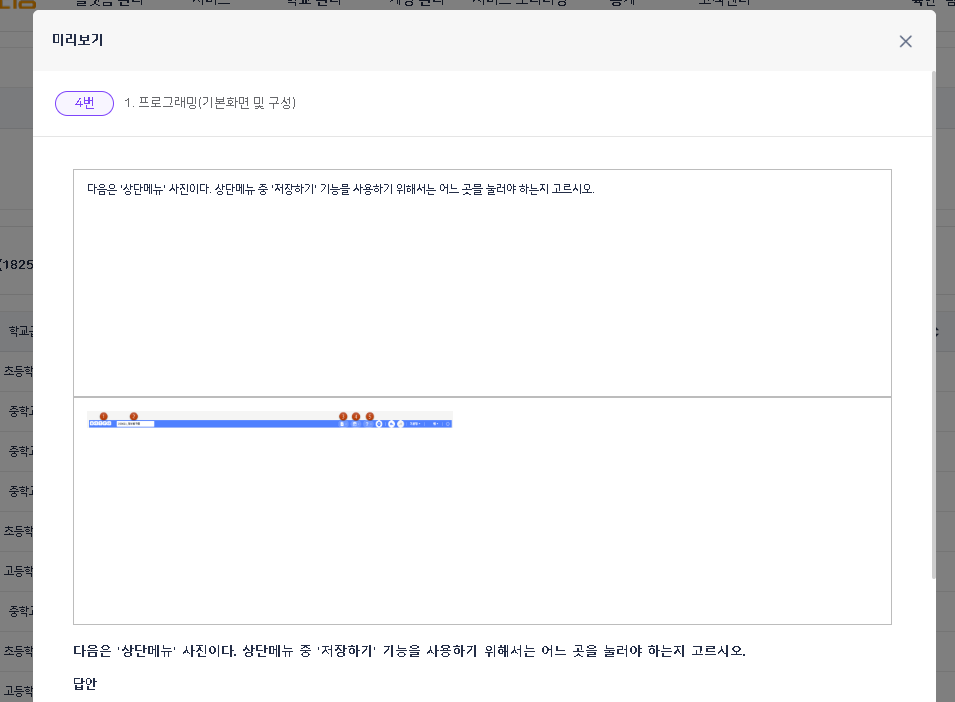Image resolution: width=955 pixels, height=702 pixels.
Task: Click the bold question text above 답안
Action: pyautogui.click(x=409, y=651)
